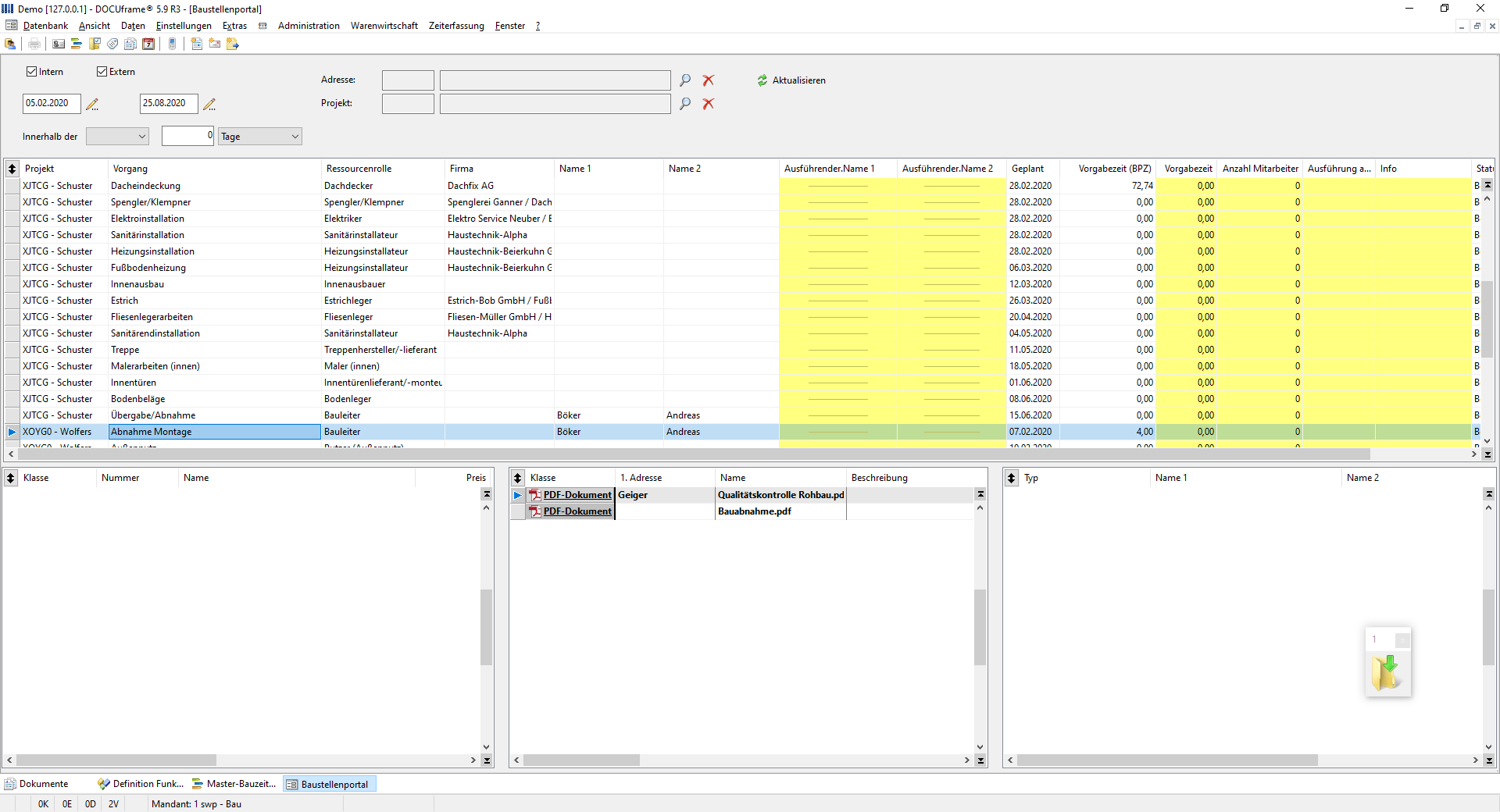Click the start date field 05.02.2020

click(x=52, y=104)
